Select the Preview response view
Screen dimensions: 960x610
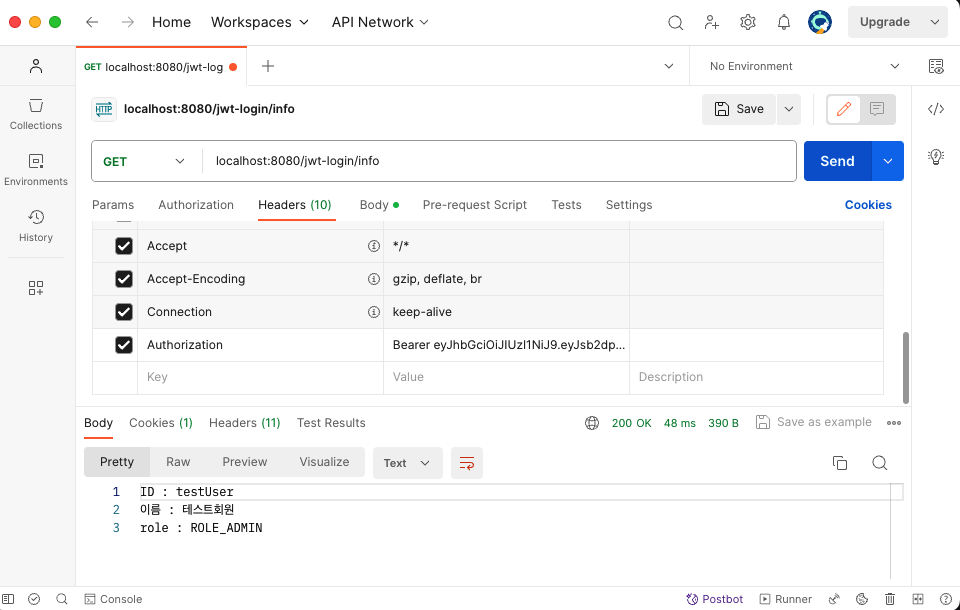tap(244, 462)
